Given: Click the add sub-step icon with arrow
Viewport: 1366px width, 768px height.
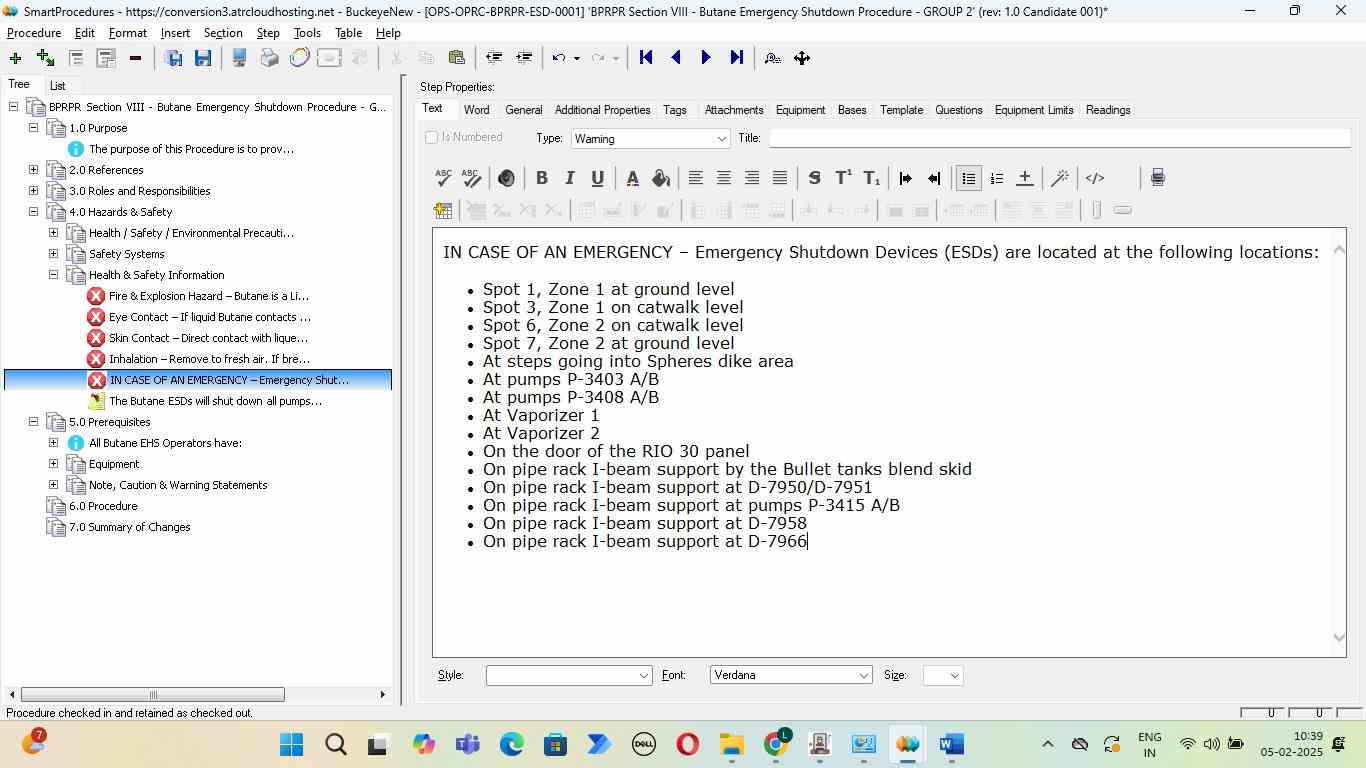Looking at the screenshot, I should point(45,58).
